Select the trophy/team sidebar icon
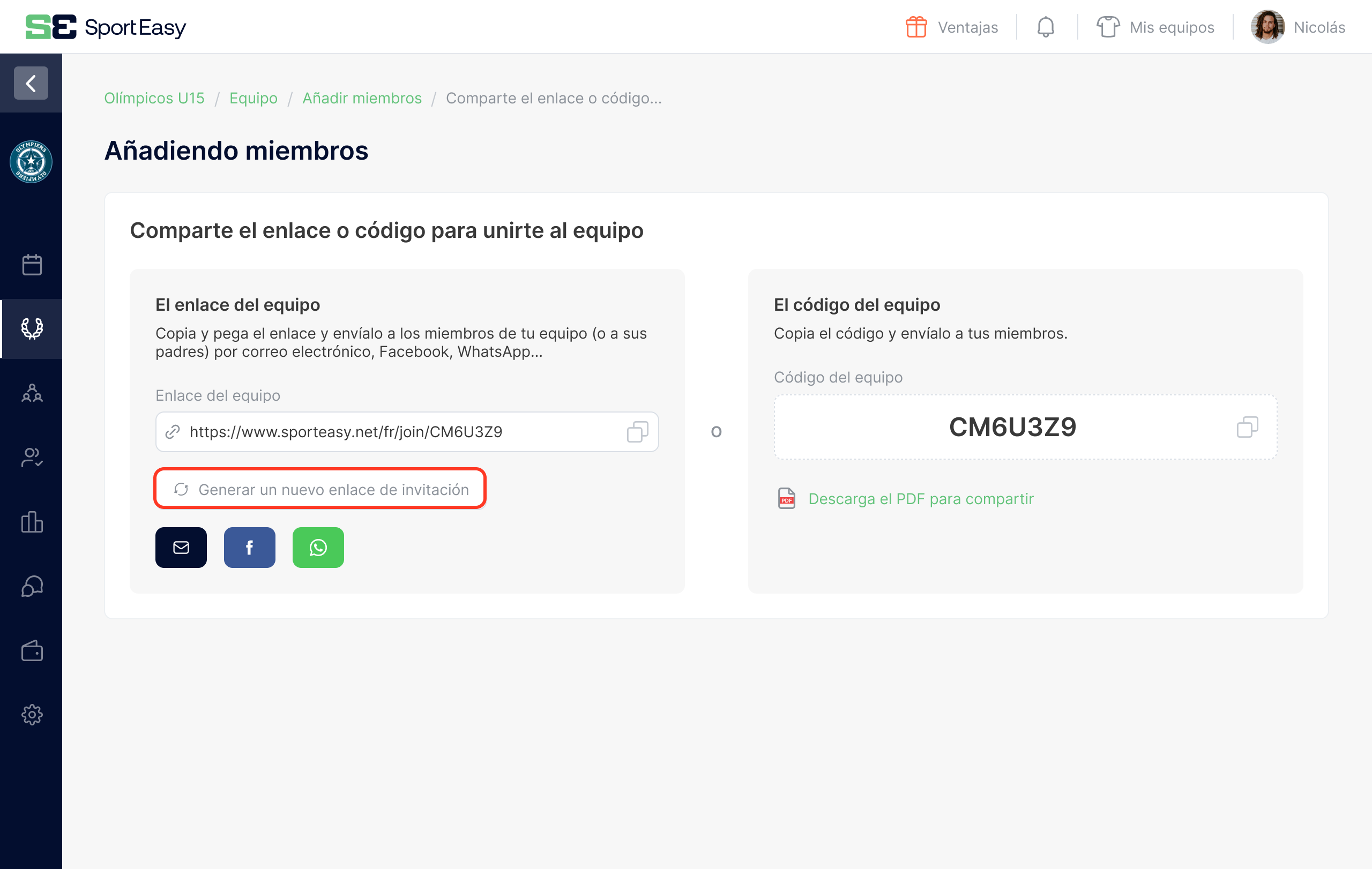Screen dimensions: 1372x869 click(x=31, y=328)
